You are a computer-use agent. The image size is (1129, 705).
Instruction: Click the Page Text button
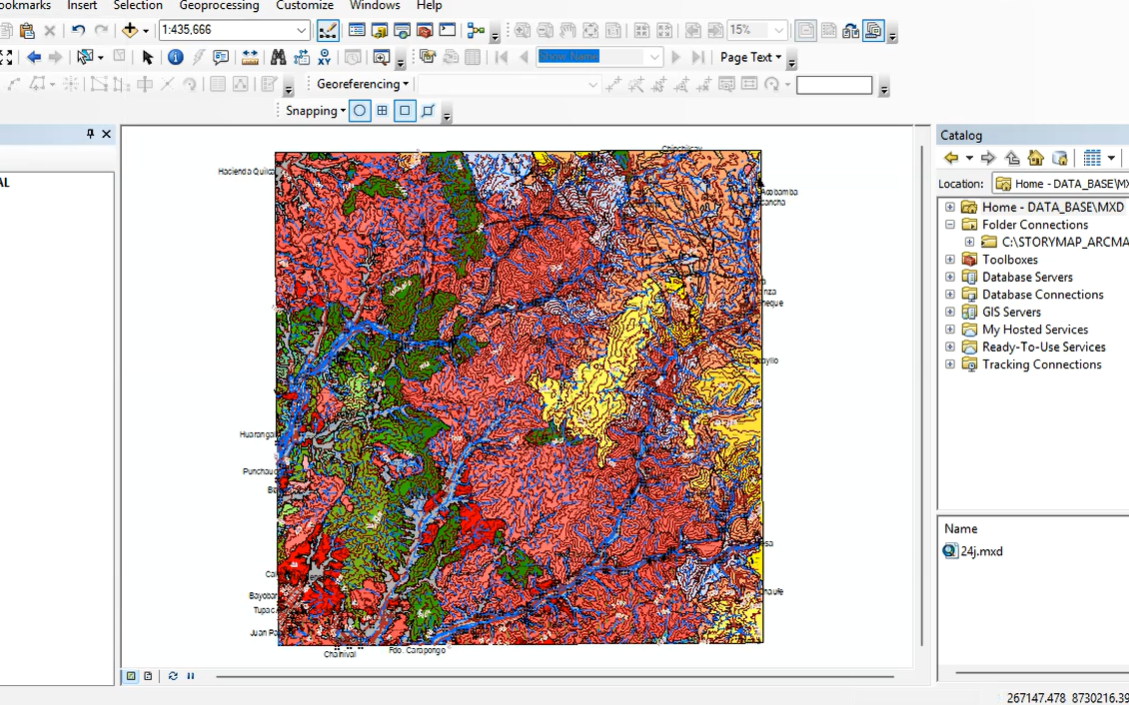751,57
